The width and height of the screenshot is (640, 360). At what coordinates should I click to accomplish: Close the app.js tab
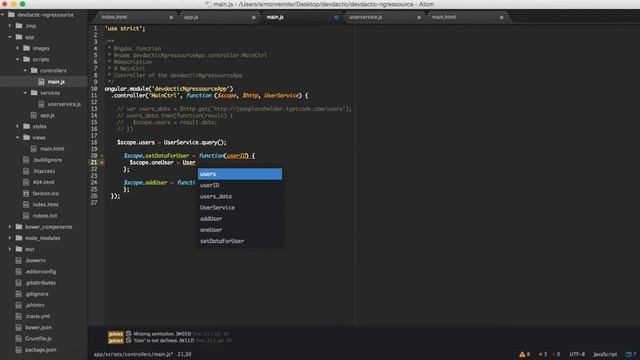click(x=253, y=18)
